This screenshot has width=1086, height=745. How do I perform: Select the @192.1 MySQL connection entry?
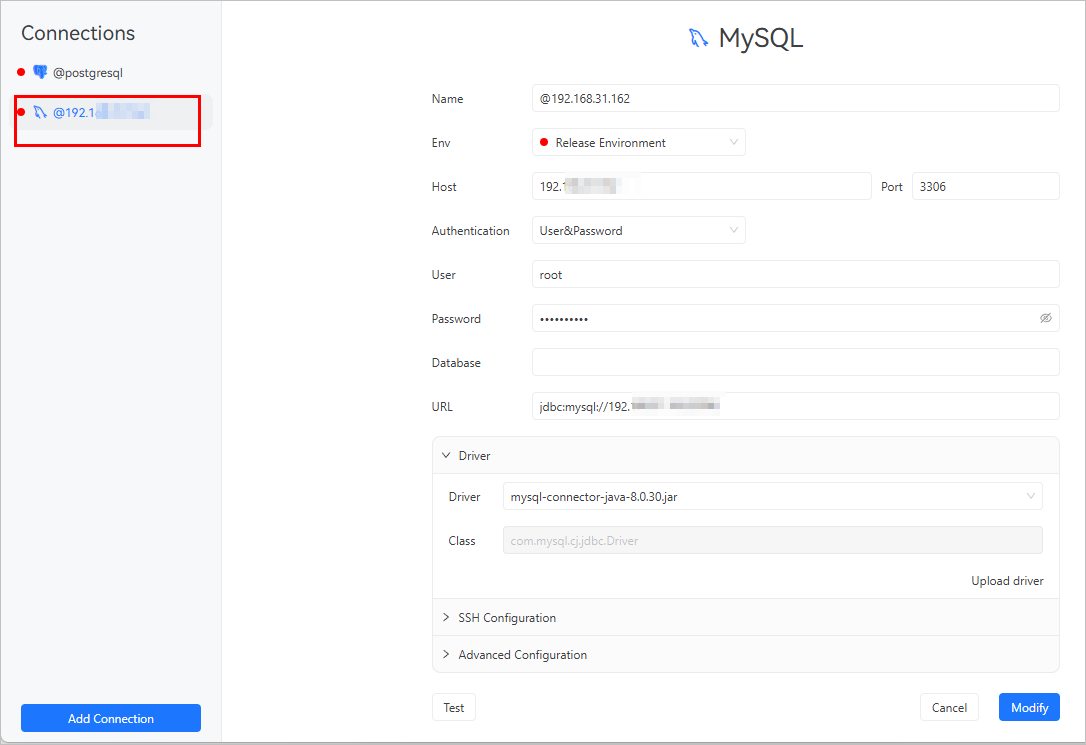coord(111,112)
